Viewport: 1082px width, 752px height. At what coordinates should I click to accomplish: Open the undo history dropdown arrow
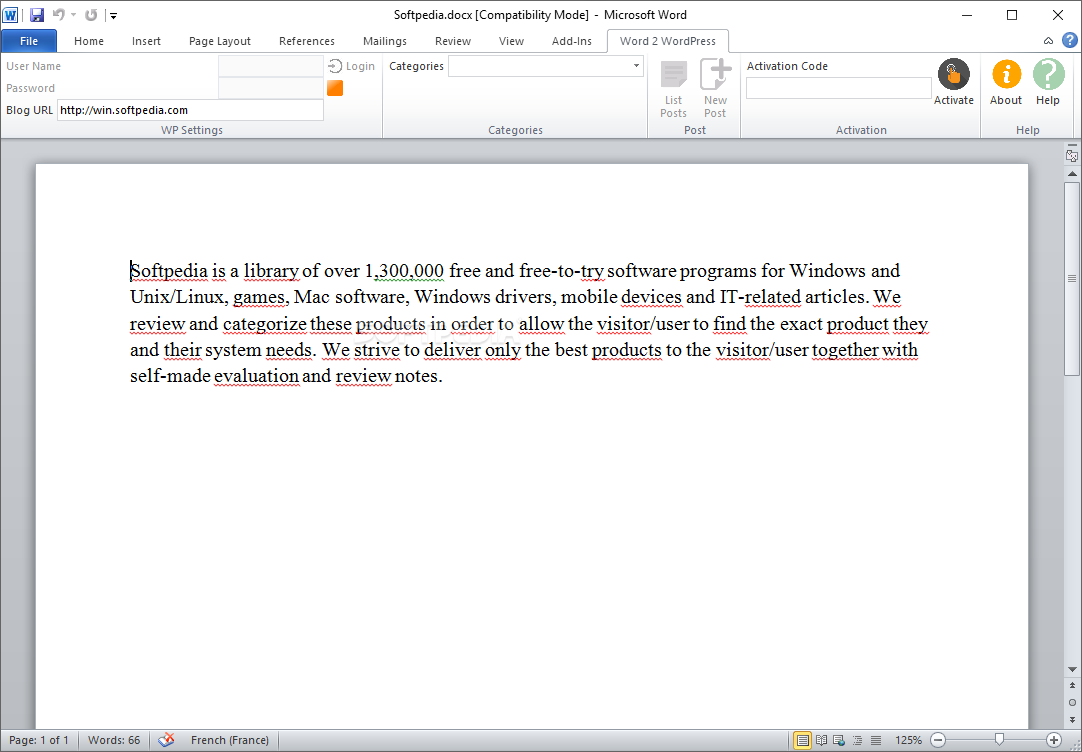click(74, 14)
